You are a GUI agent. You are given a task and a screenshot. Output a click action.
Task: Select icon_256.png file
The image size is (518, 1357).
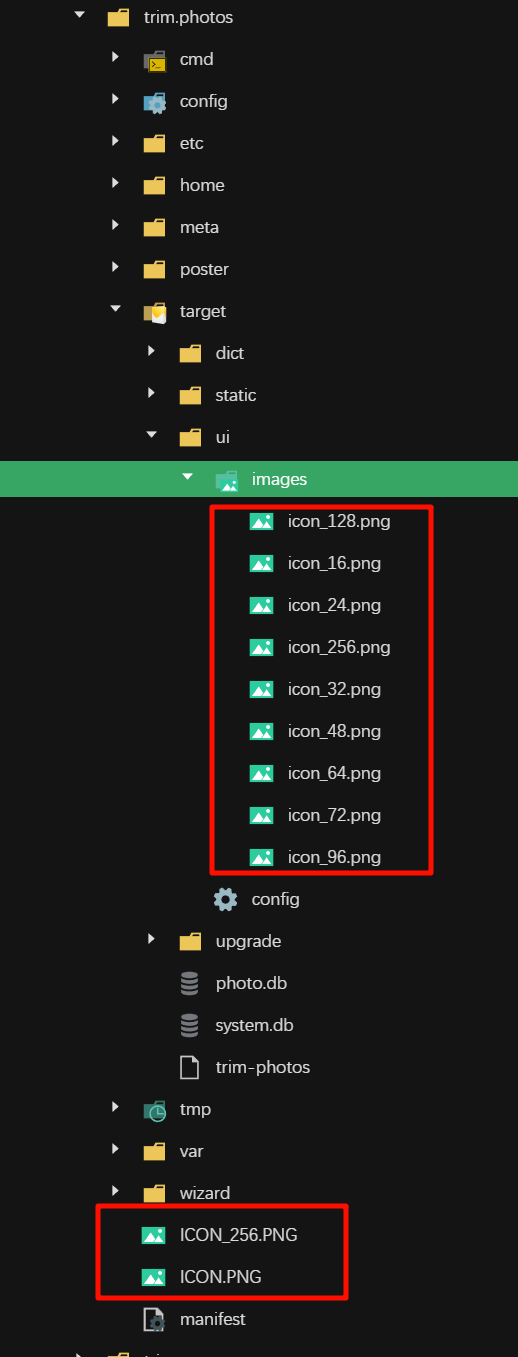pyautogui.click(x=339, y=647)
